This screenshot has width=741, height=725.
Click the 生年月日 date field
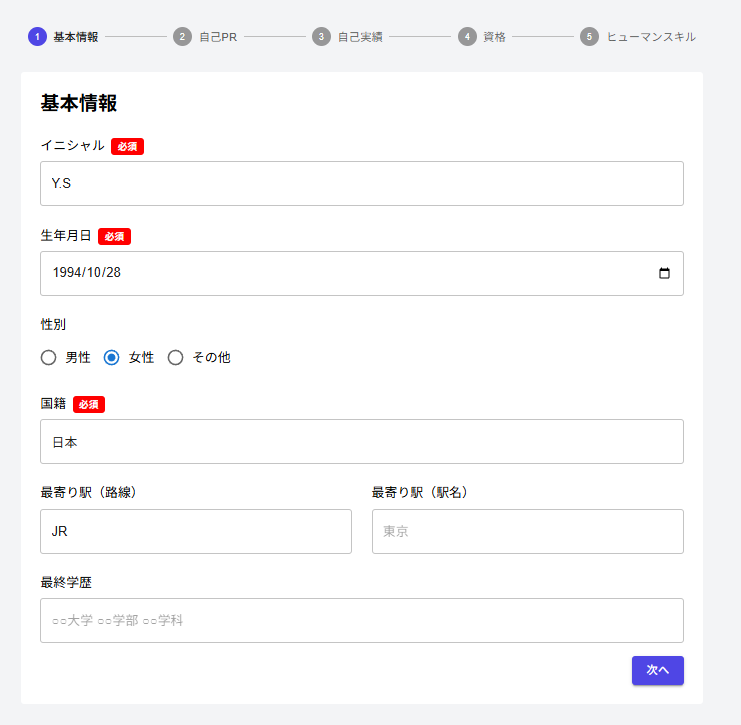tap(340, 273)
